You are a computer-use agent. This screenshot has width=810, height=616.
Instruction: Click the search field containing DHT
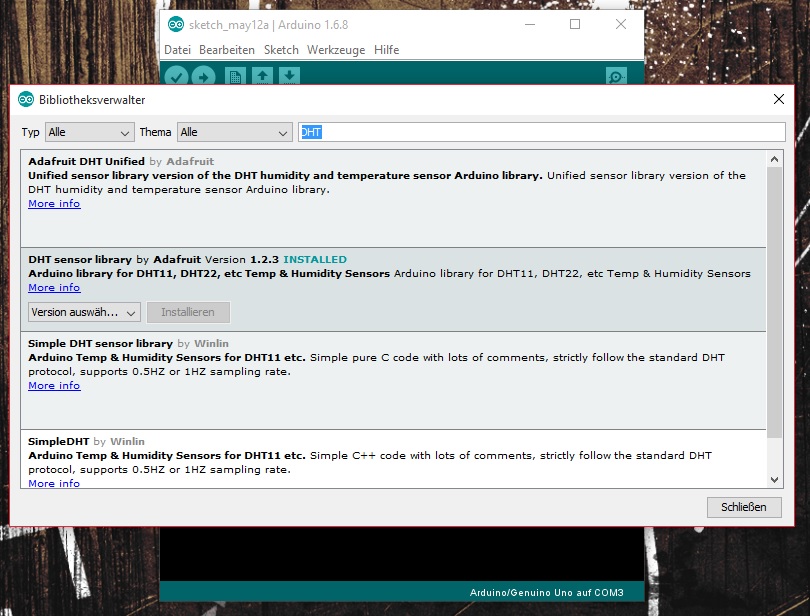coord(542,132)
